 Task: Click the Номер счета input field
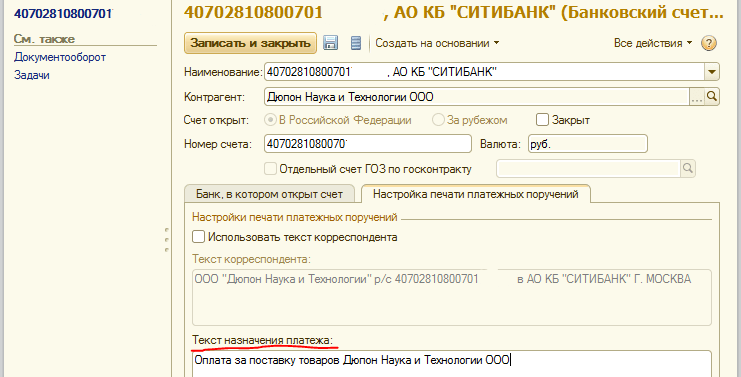coord(368,144)
